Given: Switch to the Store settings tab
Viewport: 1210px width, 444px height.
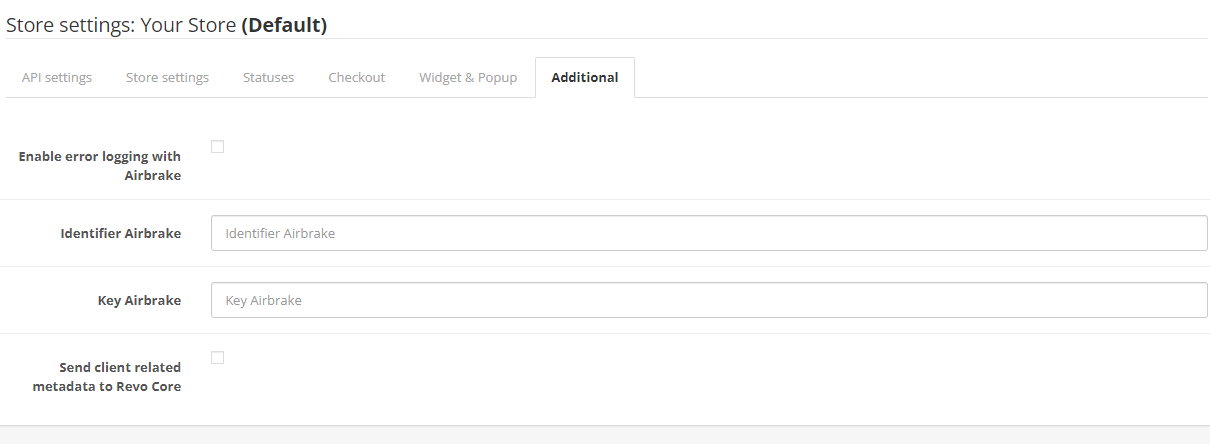Looking at the screenshot, I should click(167, 77).
